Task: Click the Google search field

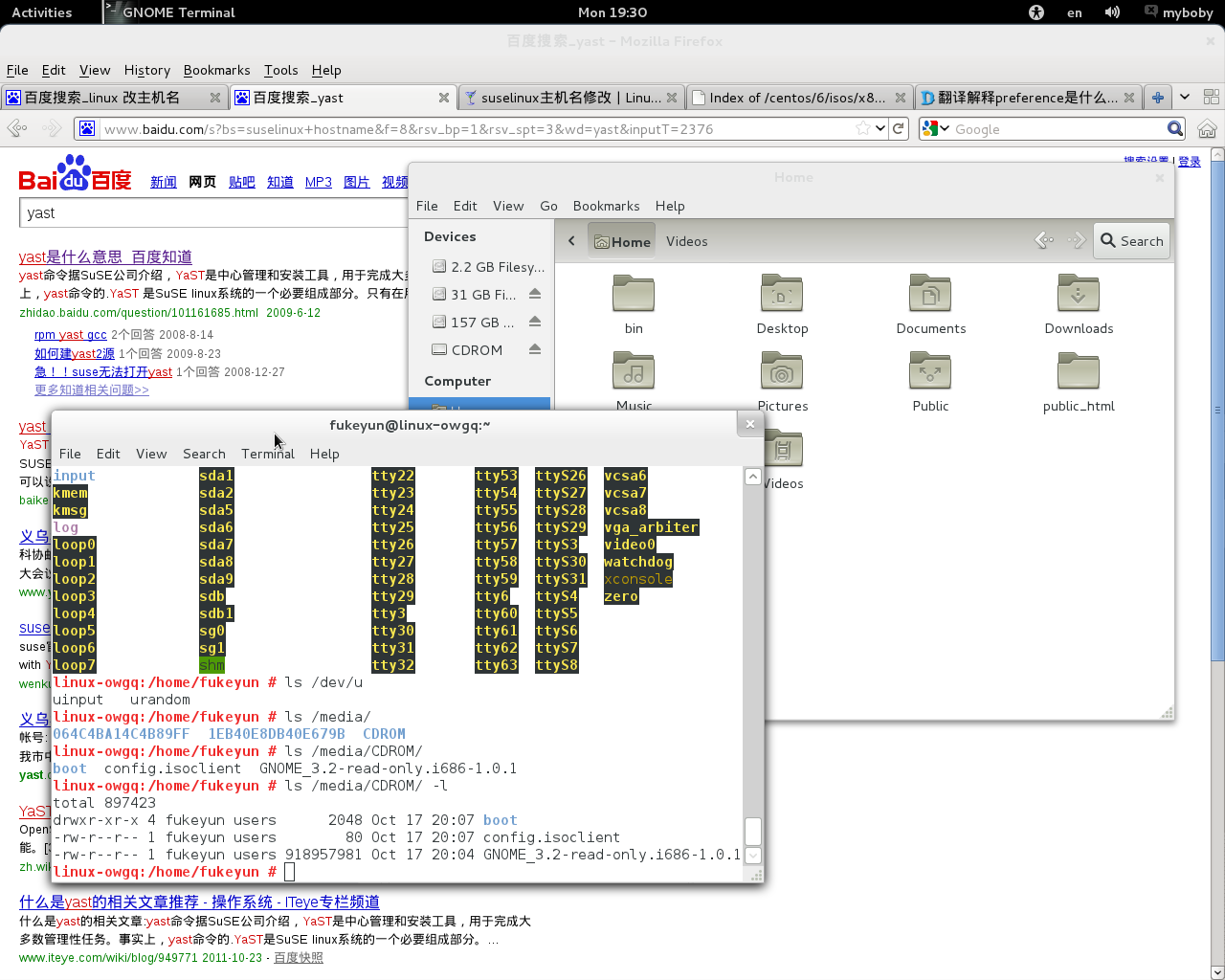Action: tap(1058, 128)
